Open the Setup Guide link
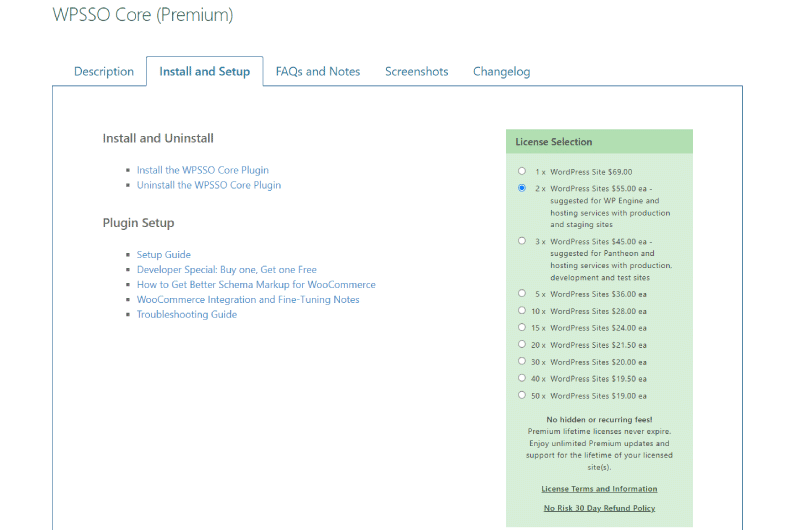Image resolution: width=800 pixels, height=530 pixels. 164,255
